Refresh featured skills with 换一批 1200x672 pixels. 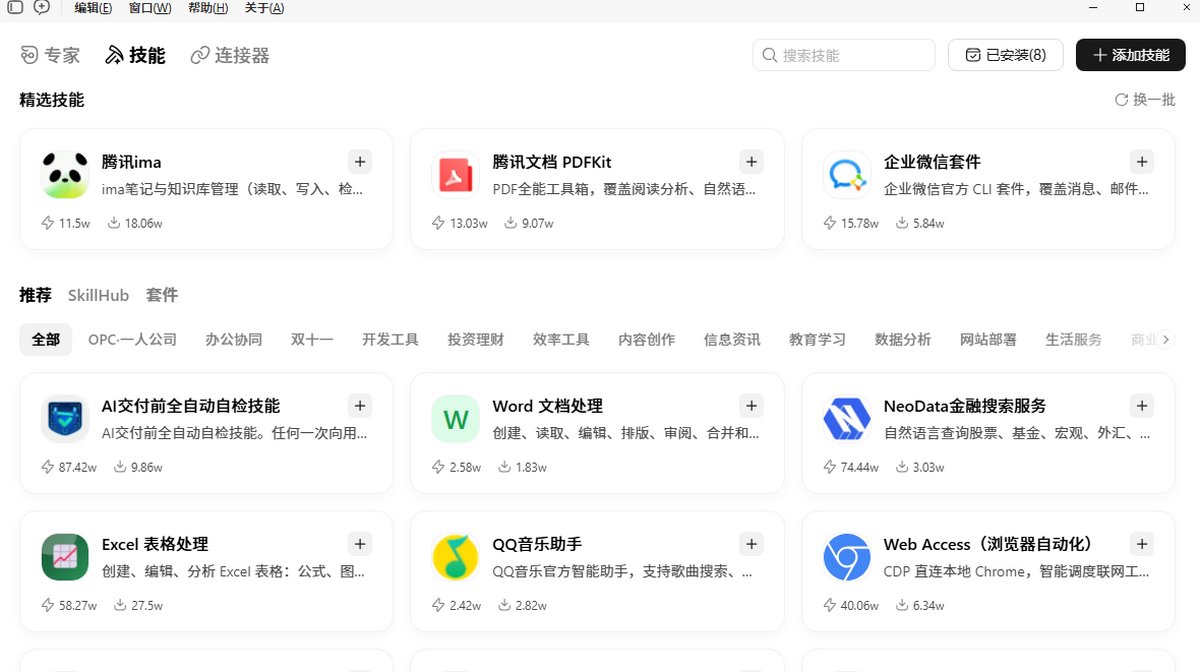(x=1145, y=100)
